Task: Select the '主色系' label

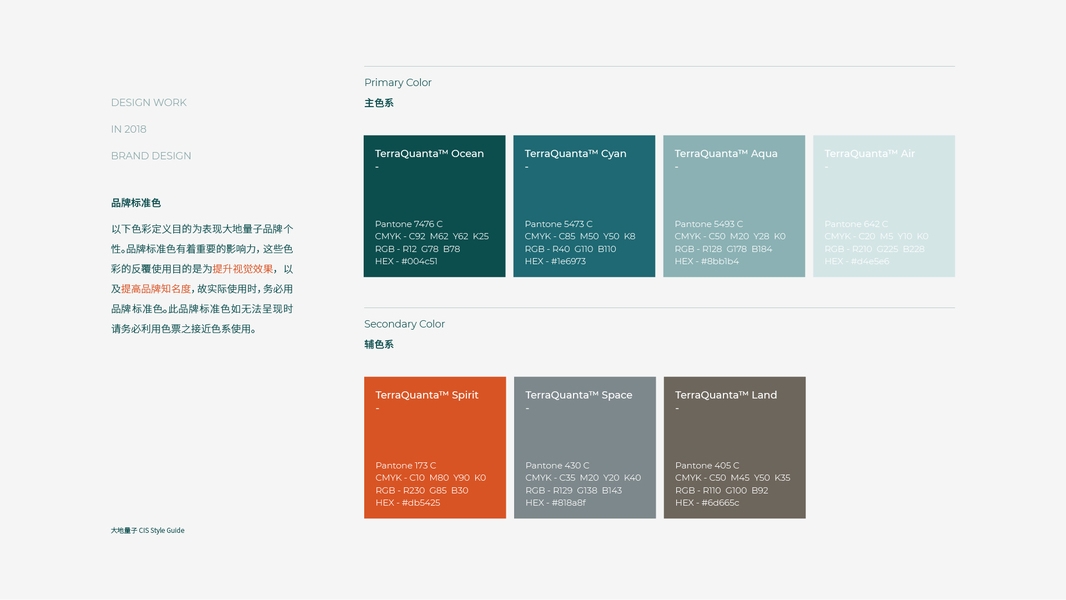Action: [379, 103]
